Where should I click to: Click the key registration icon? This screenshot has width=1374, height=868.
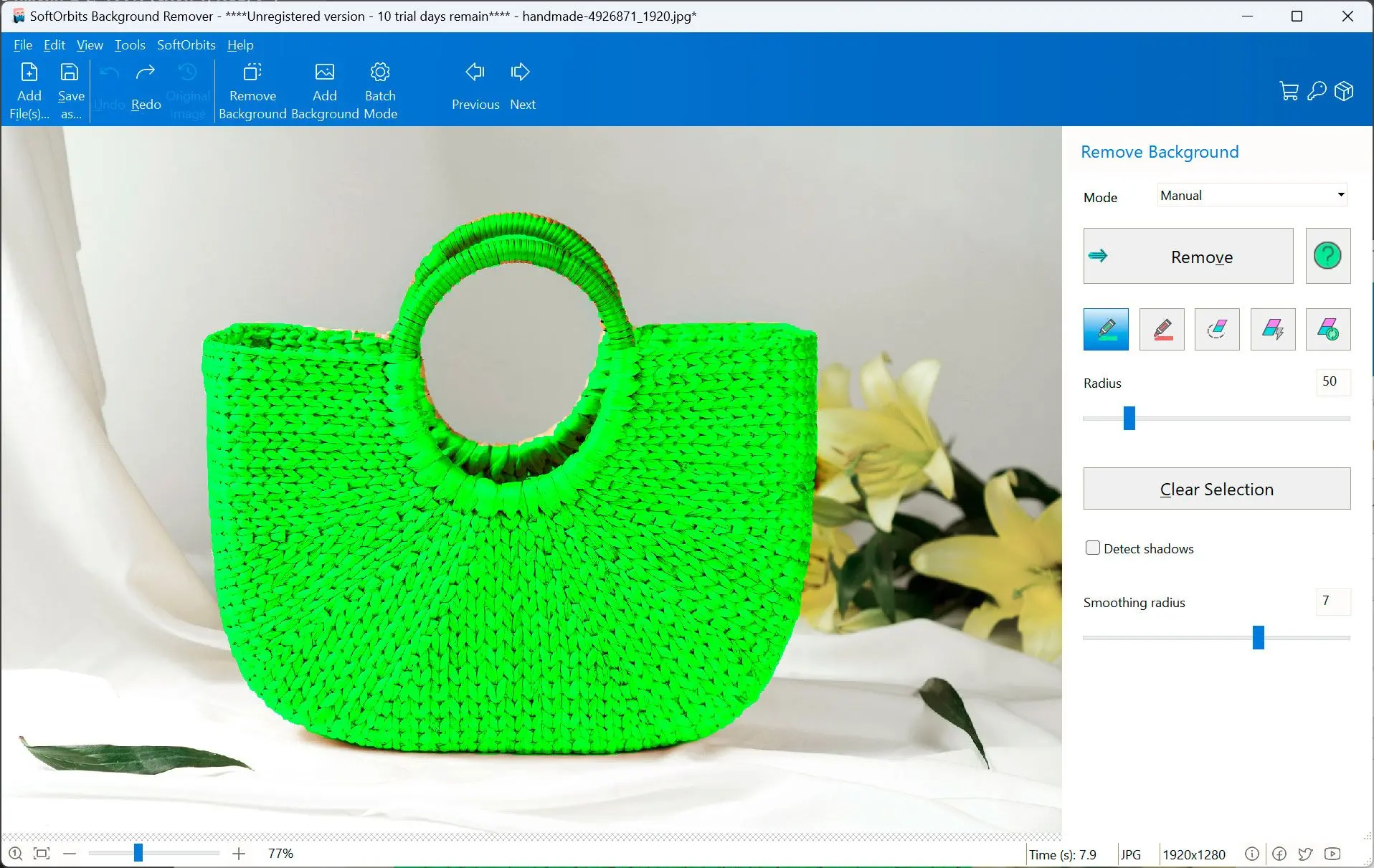tap(1317, 91)
